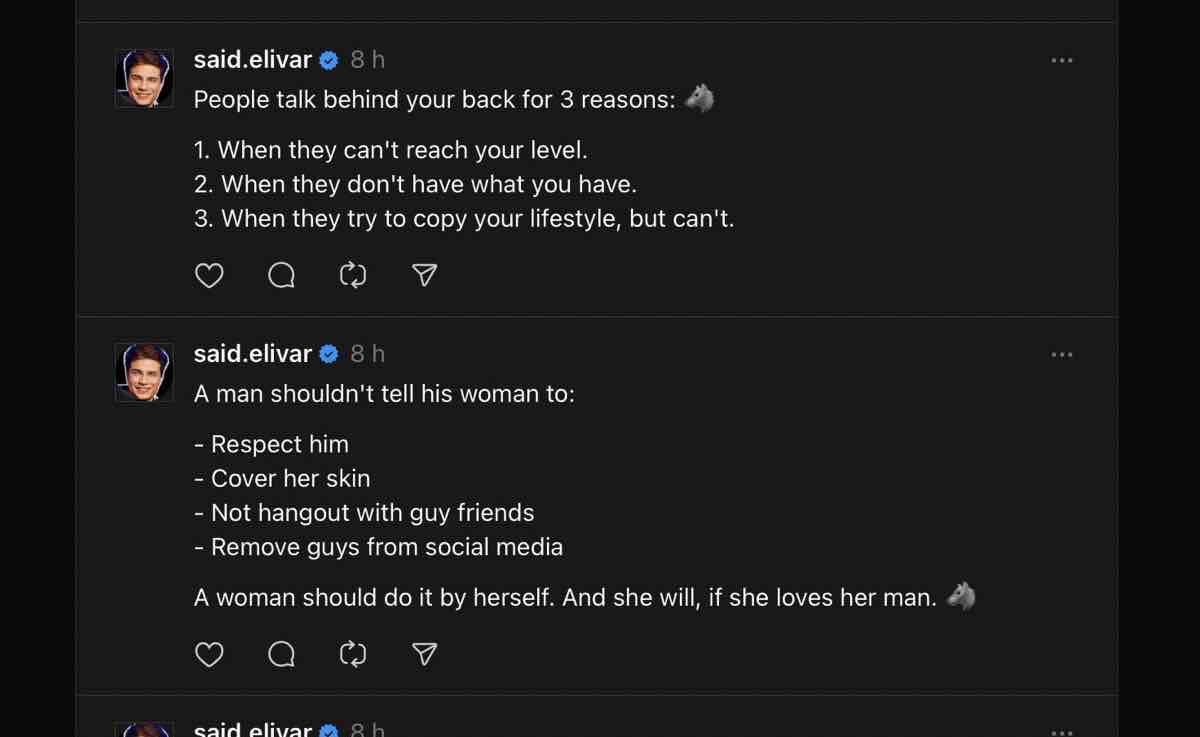The width and height of the screenshot is (1200, 737).
Task: Open more options for the "3 reasons" post
Action: (1062, 61)
